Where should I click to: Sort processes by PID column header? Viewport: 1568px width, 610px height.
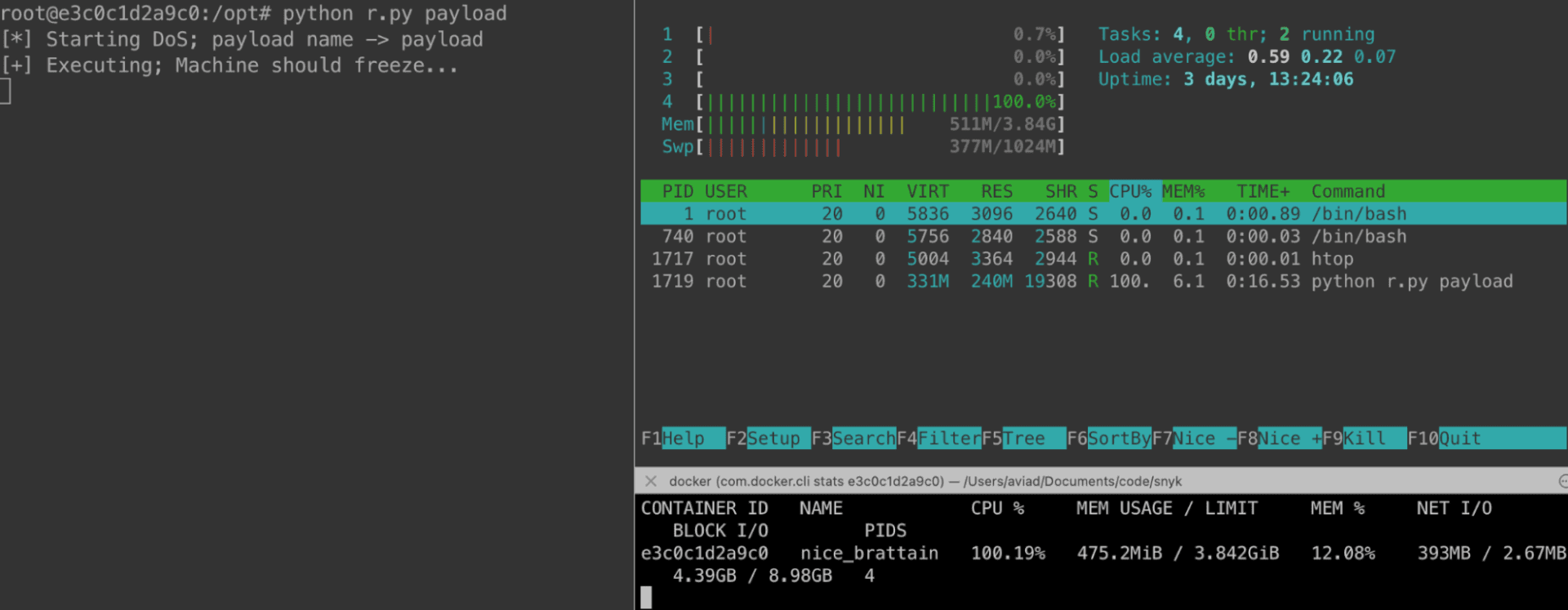tap(678, 191)
